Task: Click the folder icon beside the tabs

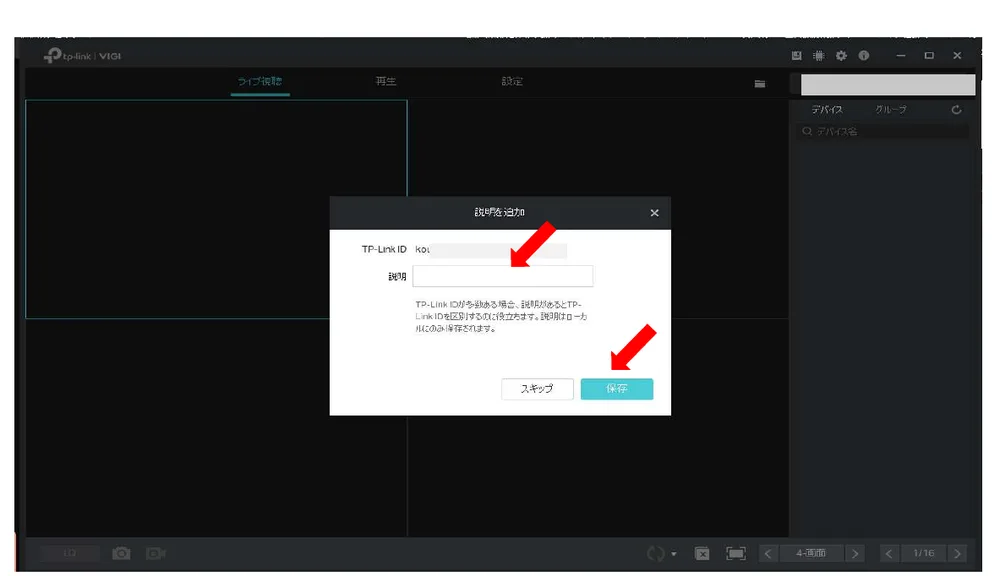Action: click(x=760, y=84)
